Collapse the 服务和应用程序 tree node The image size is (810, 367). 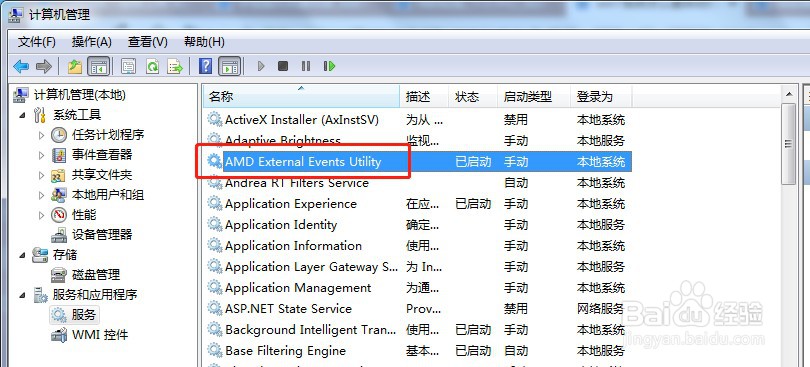[22, 295]
